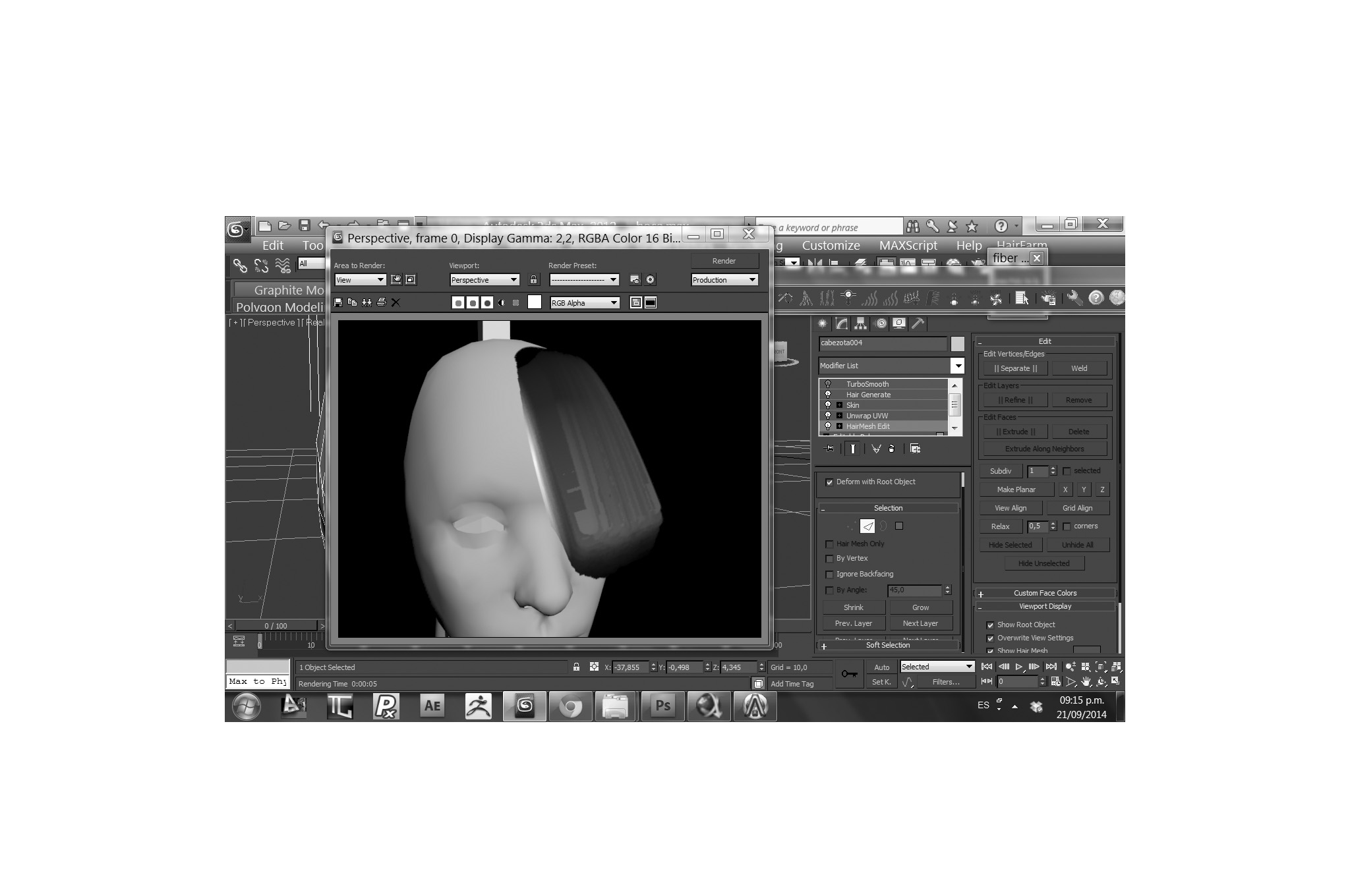Open the MAXScript menu
Viewport: 1350px width, 896px height.
point(908,245)
